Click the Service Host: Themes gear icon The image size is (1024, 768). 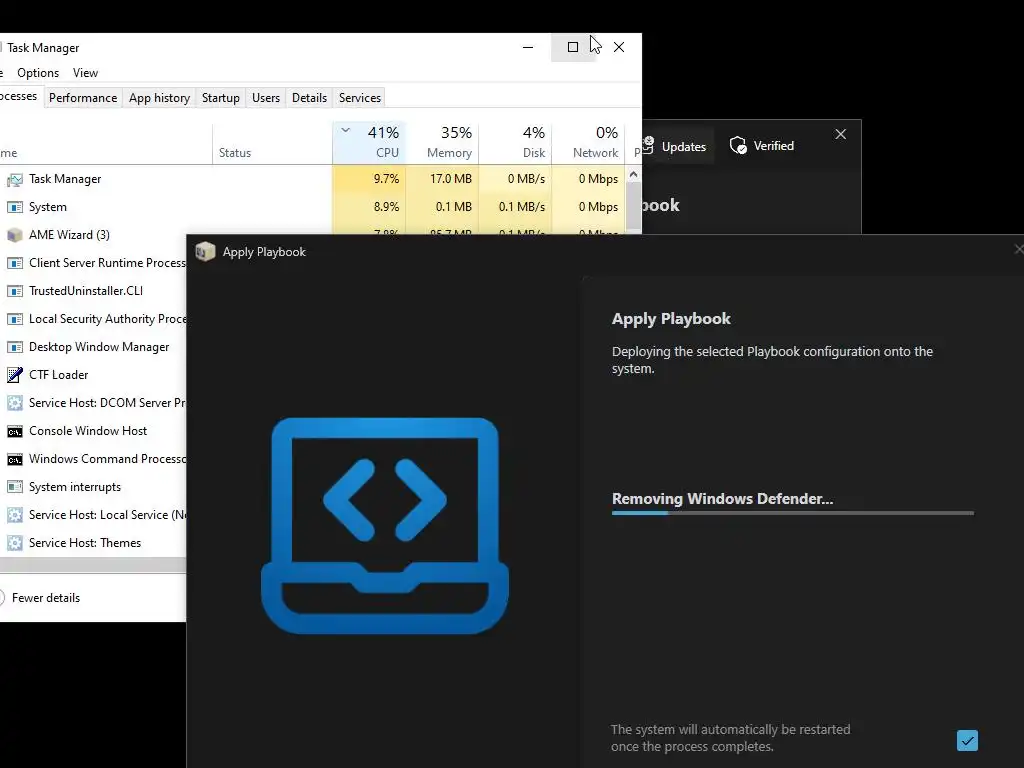(14, 543)
